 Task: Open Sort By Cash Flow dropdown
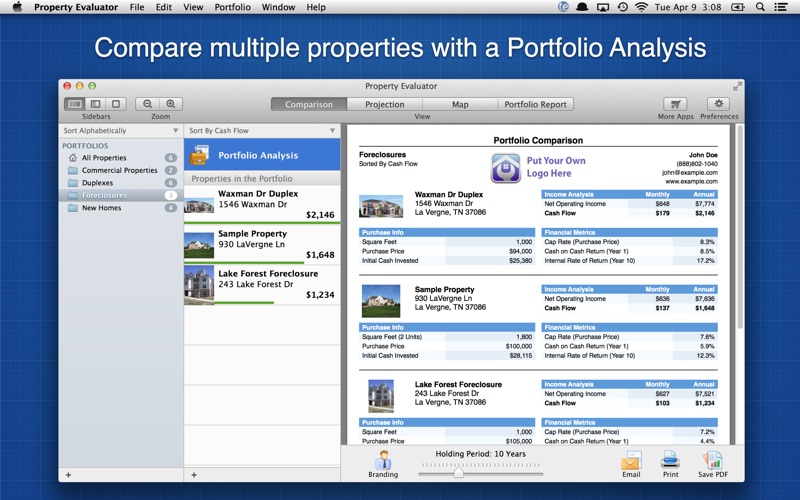pyautogui.click(x=262, y=131)
